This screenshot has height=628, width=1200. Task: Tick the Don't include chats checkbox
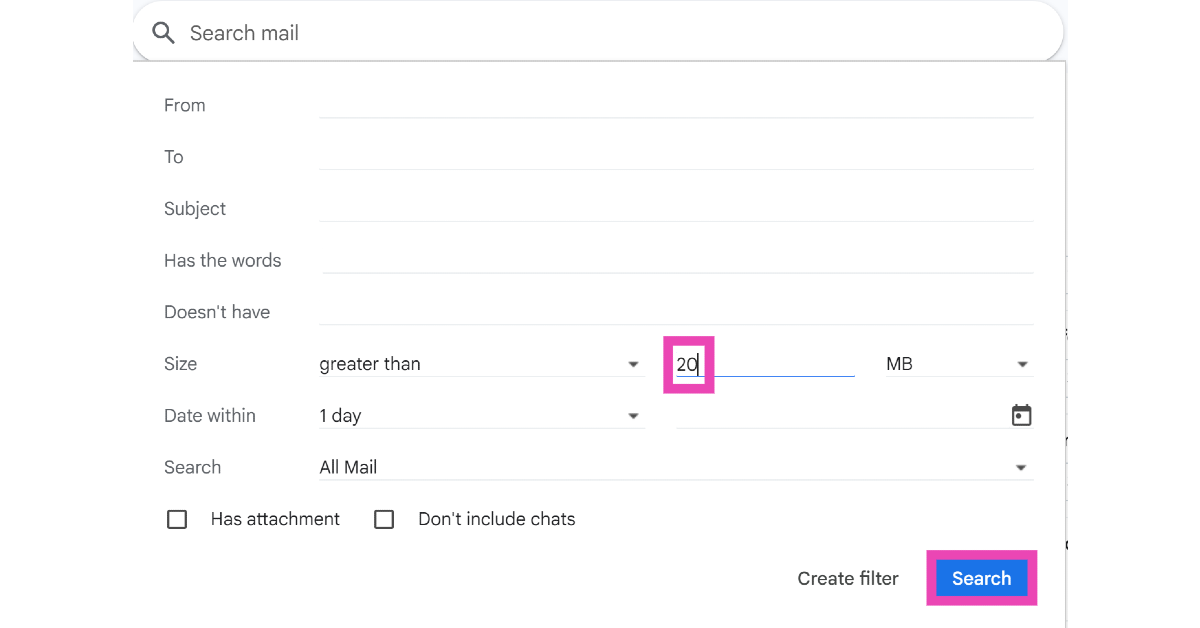click(384, 519)
